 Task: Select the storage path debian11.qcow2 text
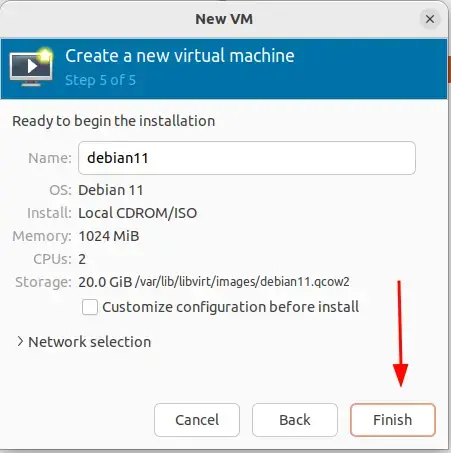[242, 282]
